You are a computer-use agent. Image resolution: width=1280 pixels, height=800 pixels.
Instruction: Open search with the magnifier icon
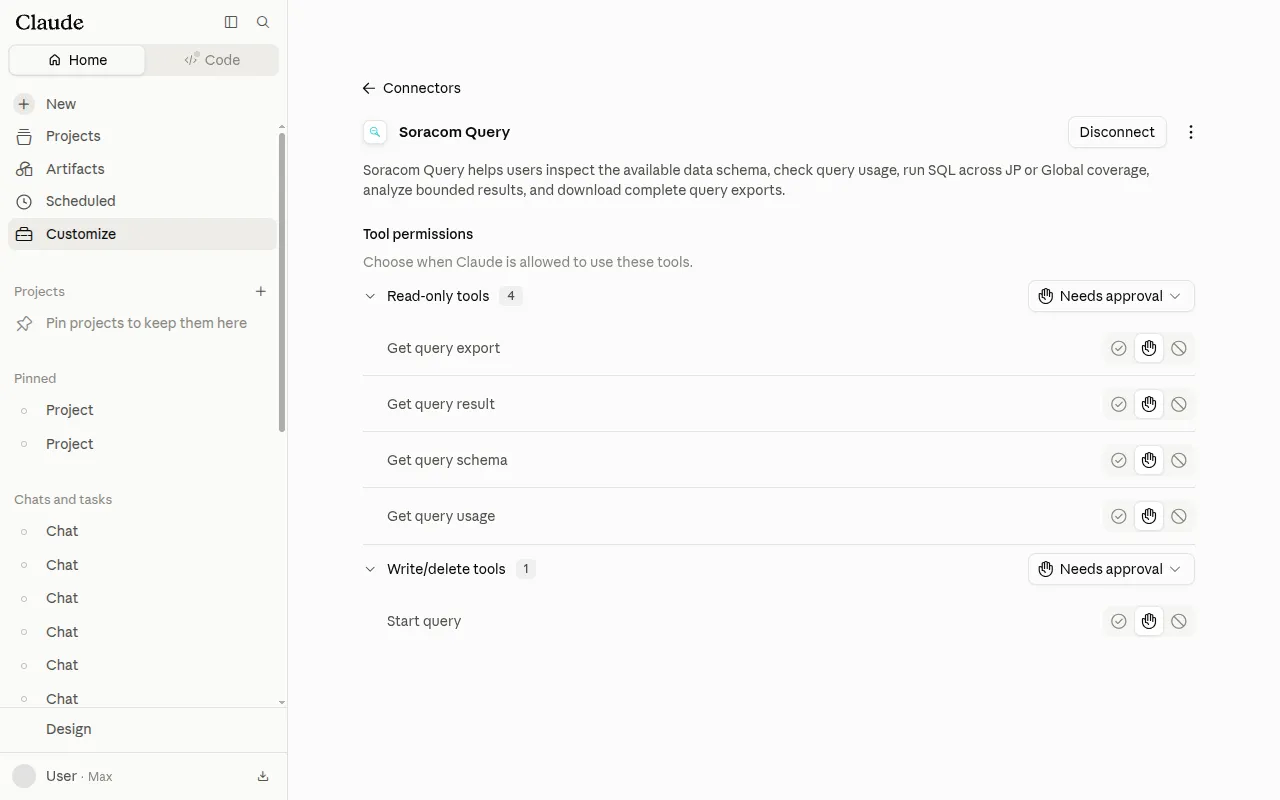pyautogui.click(x=263, y=22)
